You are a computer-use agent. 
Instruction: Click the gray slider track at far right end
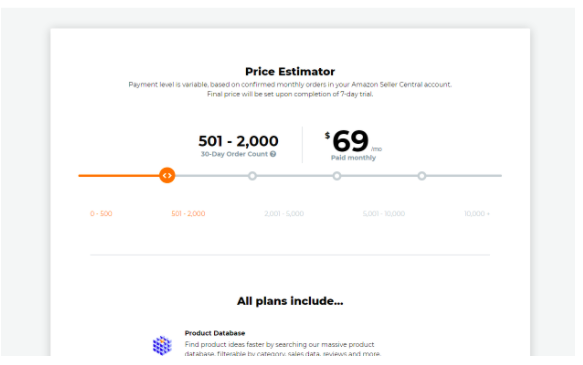point(483,175)
